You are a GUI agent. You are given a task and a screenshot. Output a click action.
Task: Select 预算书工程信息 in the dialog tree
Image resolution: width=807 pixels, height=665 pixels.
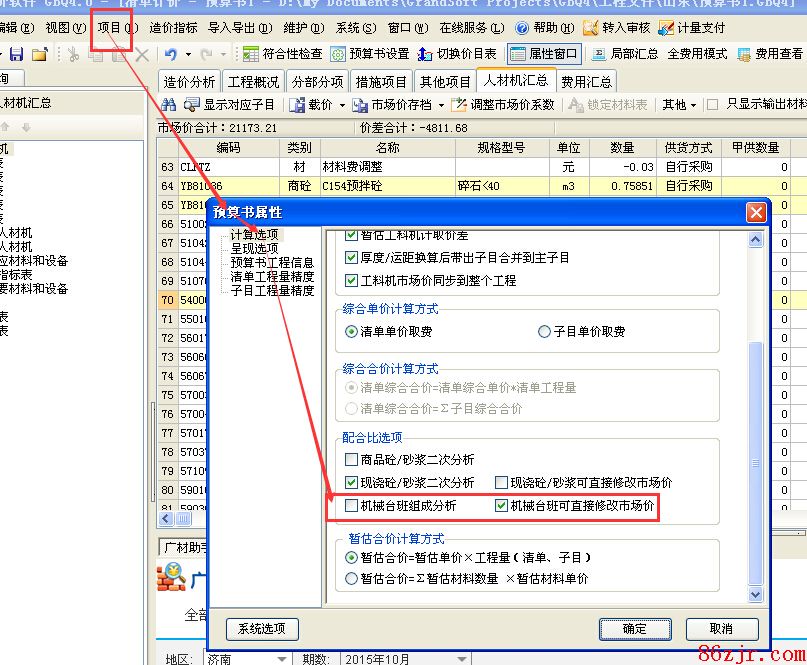(272, 263)
